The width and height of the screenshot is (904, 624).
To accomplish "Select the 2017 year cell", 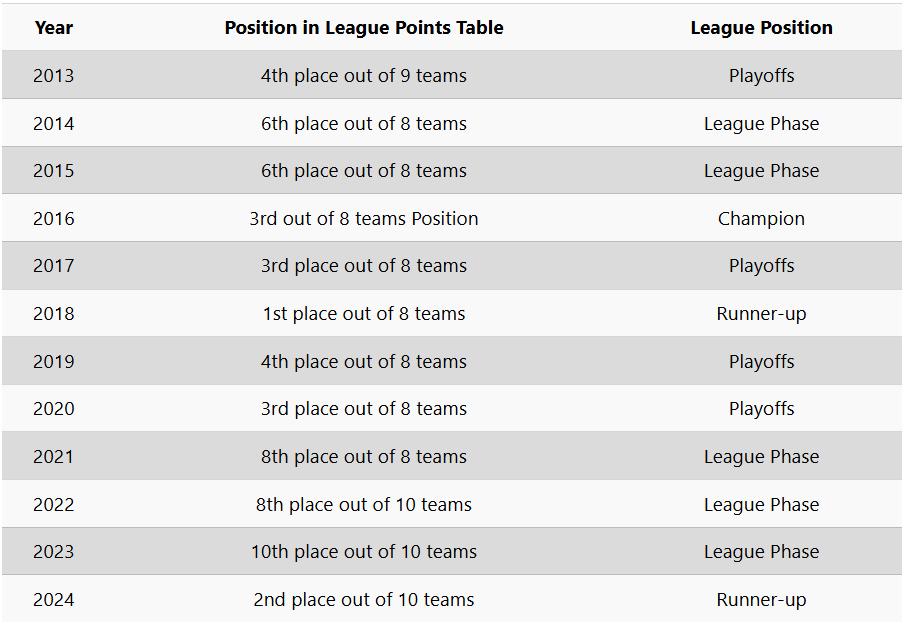I will point(54,266).
